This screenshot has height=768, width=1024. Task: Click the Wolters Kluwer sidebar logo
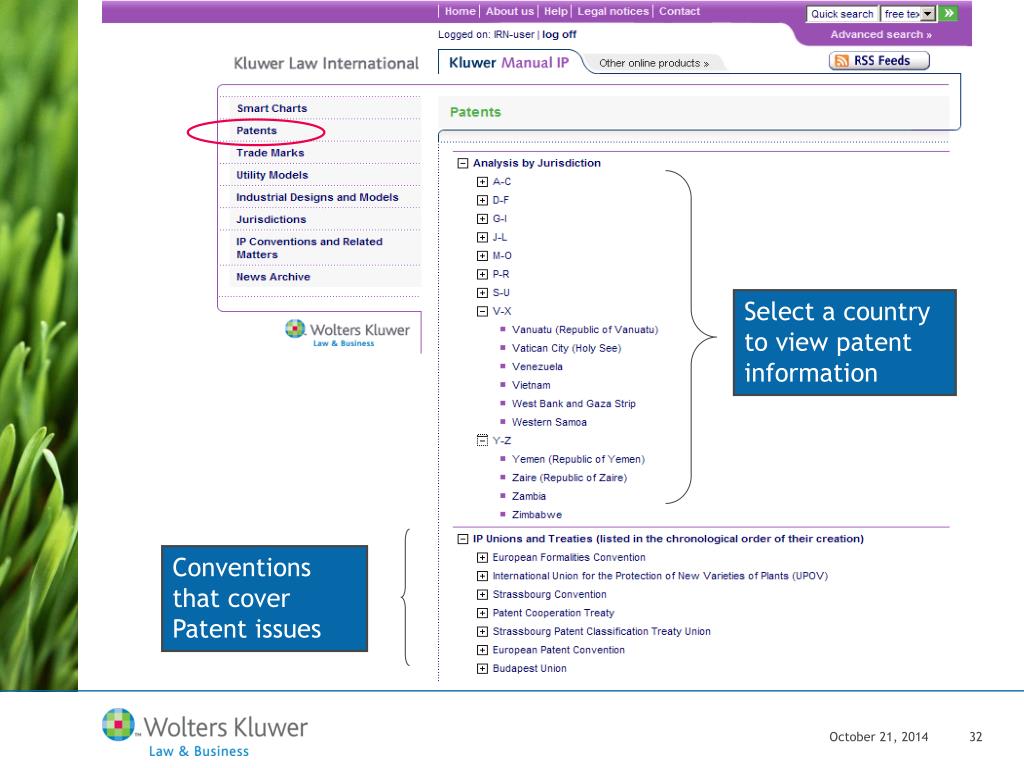pyautogui.click(x=347, y=332)
